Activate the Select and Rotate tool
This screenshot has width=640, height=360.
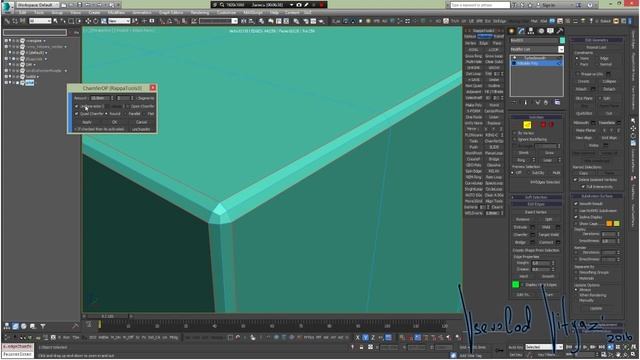coord(96,20)
